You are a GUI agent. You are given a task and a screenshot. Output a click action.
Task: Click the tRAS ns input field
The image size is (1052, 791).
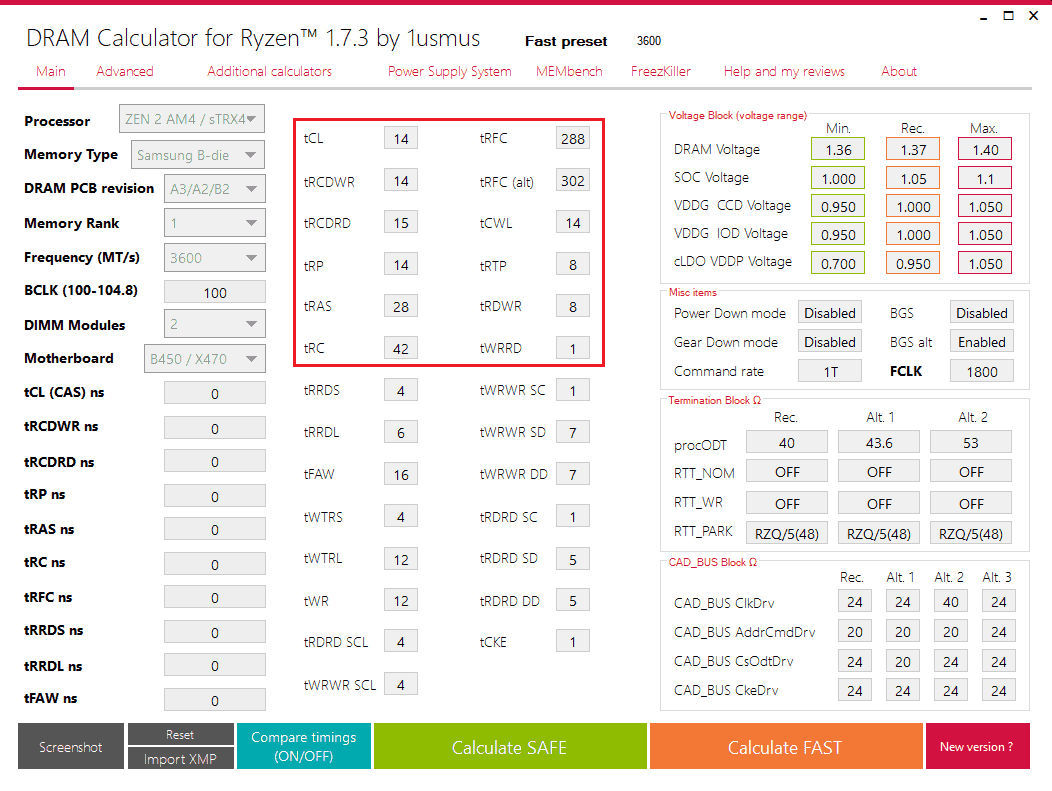coord(215,529)
